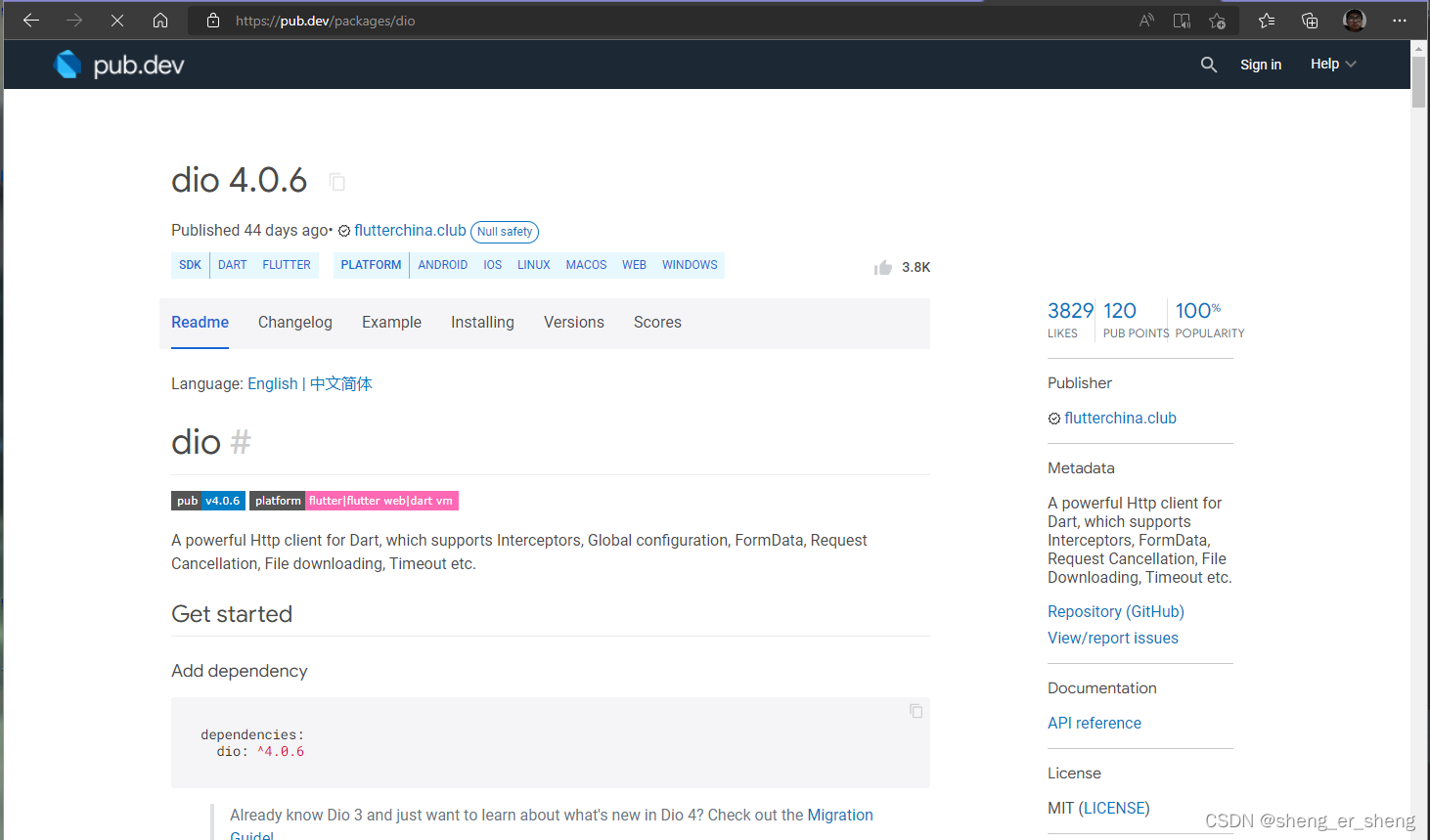The width and height of the screenshot is (1430, 840).
Task: Click the page vertical scrollbar thumb
Action: (x=1418, y=82)
